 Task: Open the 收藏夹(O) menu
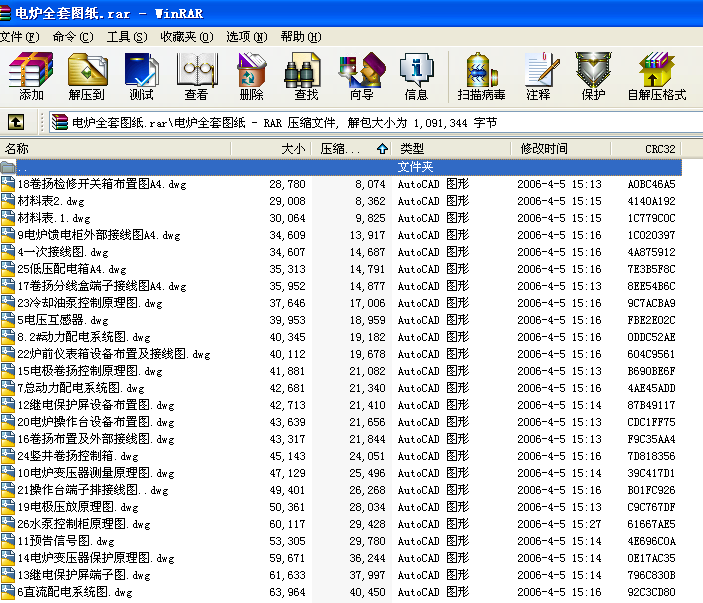[187, 37]
